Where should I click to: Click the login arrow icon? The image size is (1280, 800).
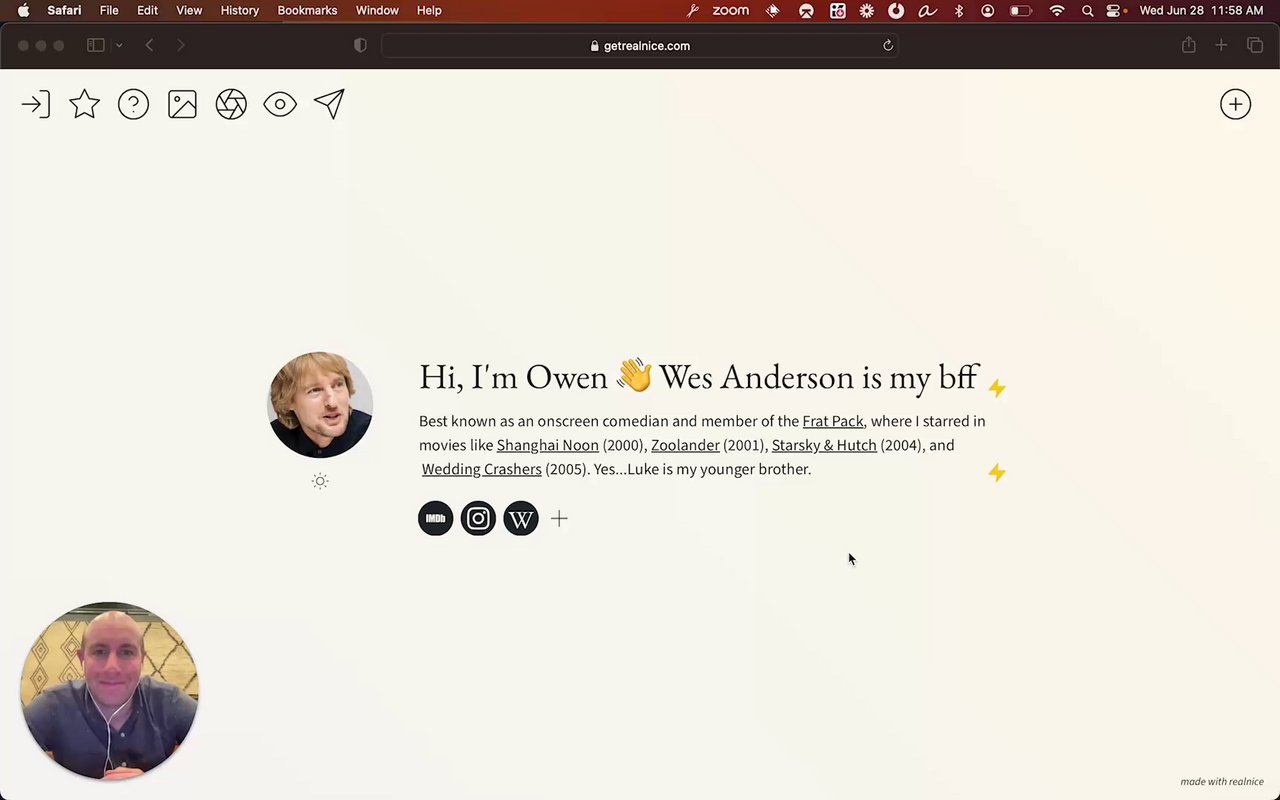click(36, 104)
